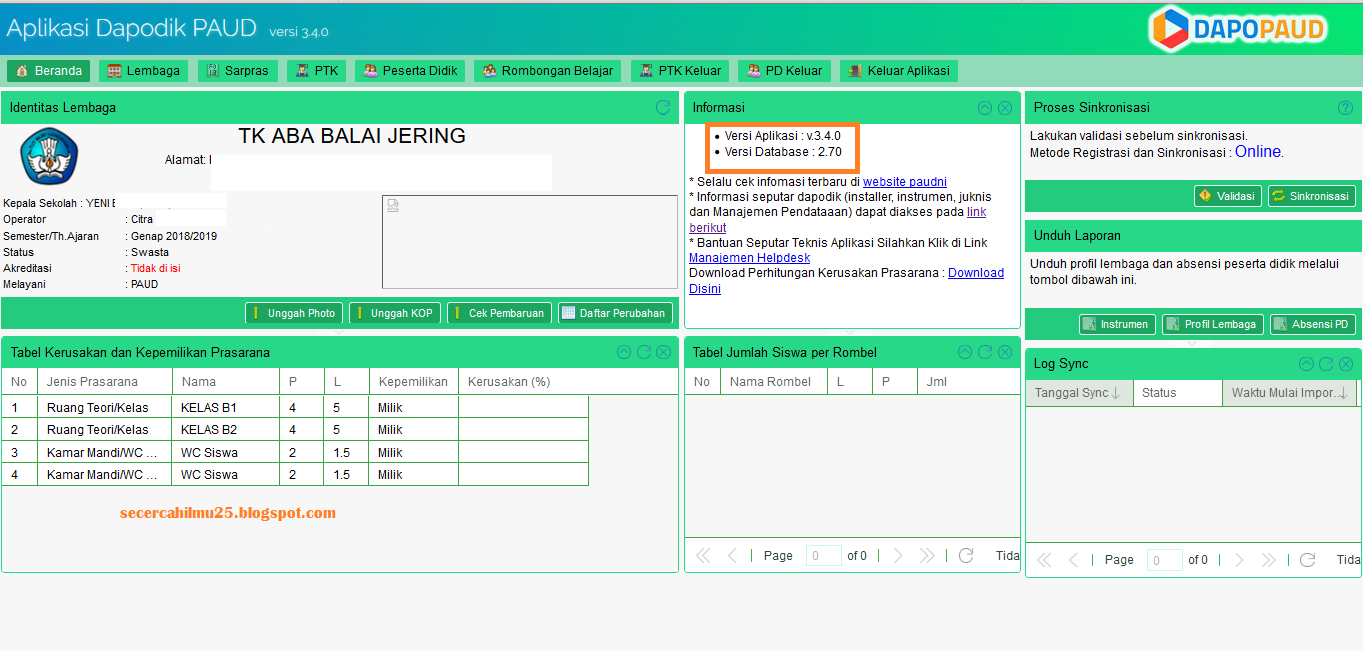
Task: Refresh the Tabel Jumlah Siswa per Rombel header
Action: pos(985,352)
